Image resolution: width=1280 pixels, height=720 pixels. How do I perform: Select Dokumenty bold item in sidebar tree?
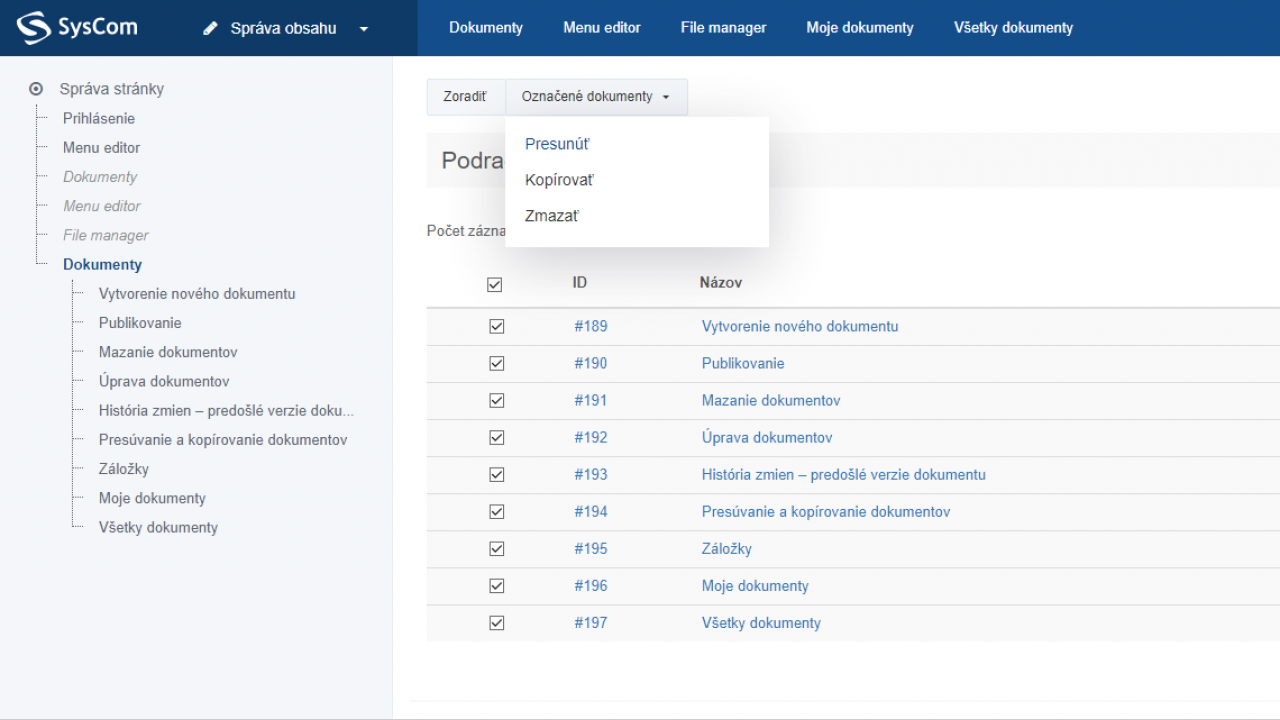[102, 265]
